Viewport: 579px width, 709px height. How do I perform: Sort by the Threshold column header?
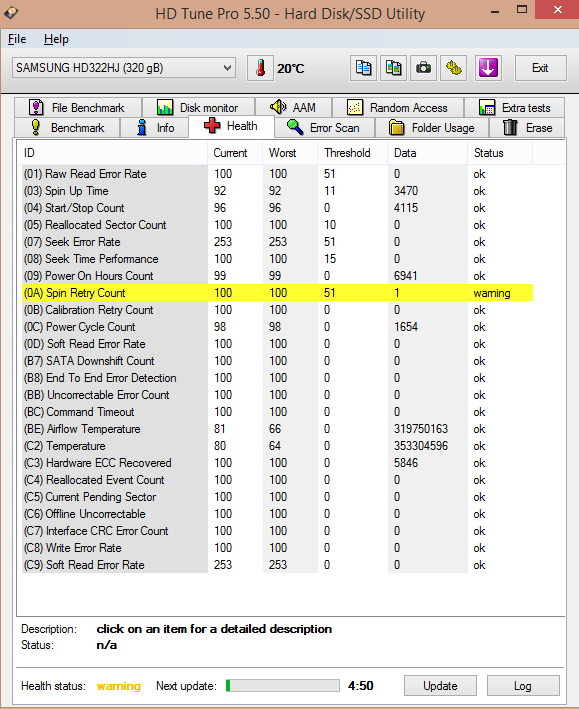click(347, 153)
